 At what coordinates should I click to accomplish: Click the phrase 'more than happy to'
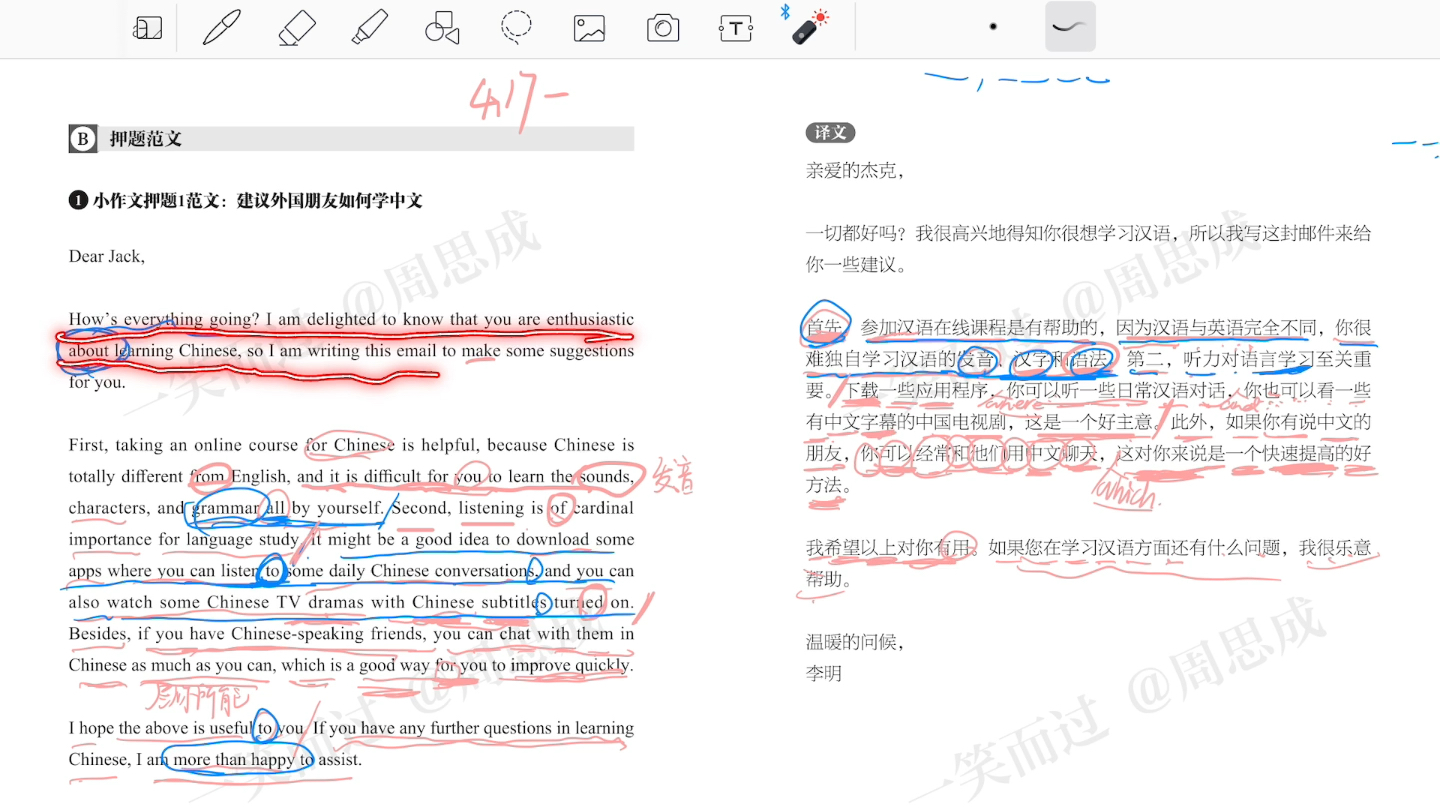(242, 759)
